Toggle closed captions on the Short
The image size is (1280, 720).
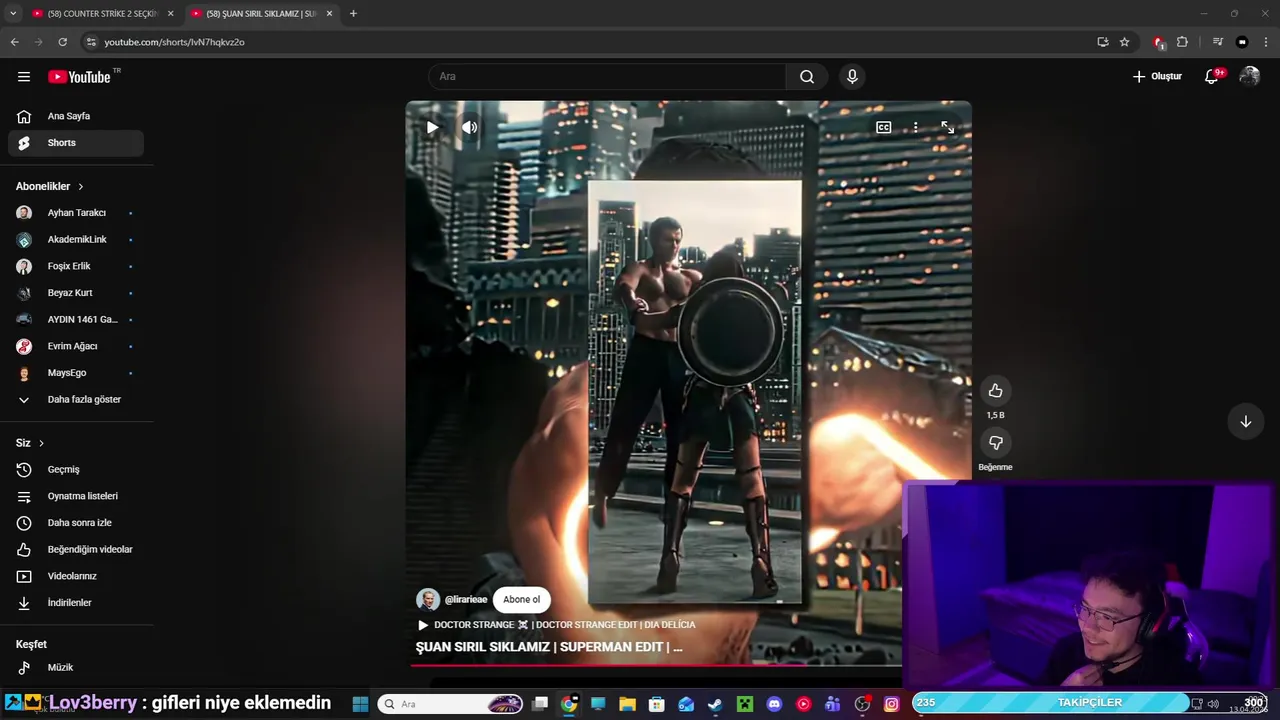tap(884, 128)
